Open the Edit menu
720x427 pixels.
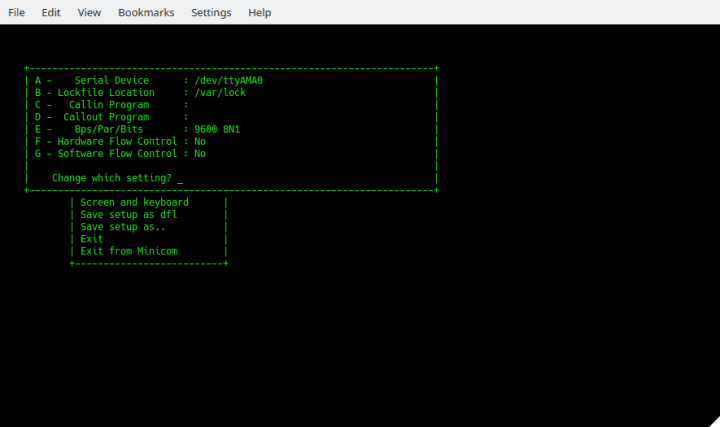click(51, 12)
